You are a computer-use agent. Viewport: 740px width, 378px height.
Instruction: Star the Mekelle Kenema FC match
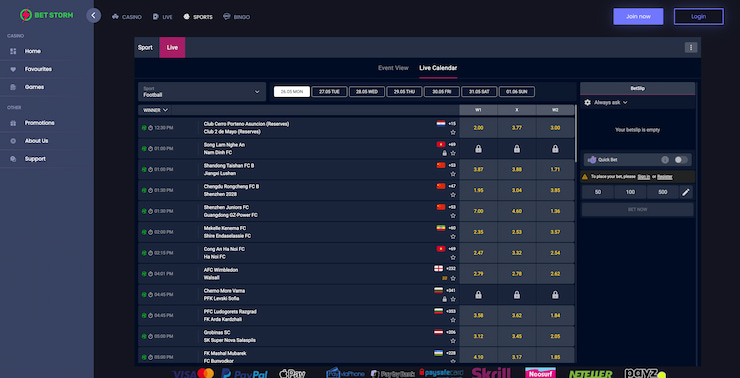click(453, 236)
